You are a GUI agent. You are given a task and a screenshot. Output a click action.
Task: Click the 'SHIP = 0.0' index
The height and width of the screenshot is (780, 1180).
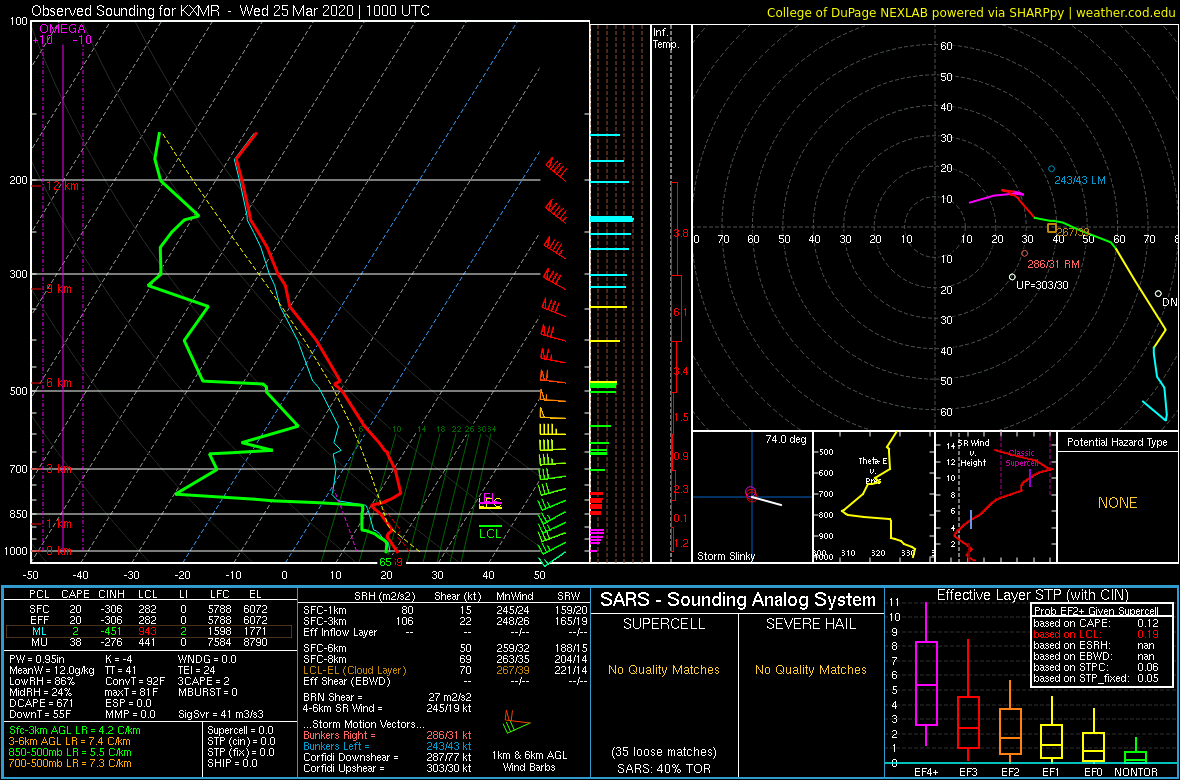[x=232, y=762]
